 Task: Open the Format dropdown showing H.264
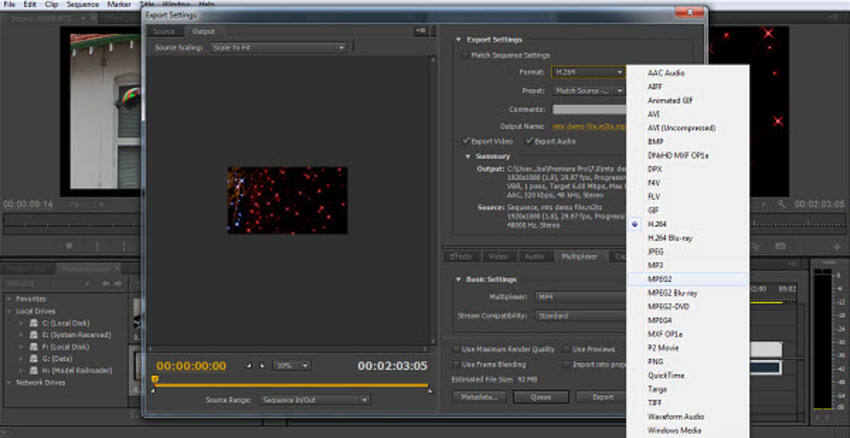(589, 72)
